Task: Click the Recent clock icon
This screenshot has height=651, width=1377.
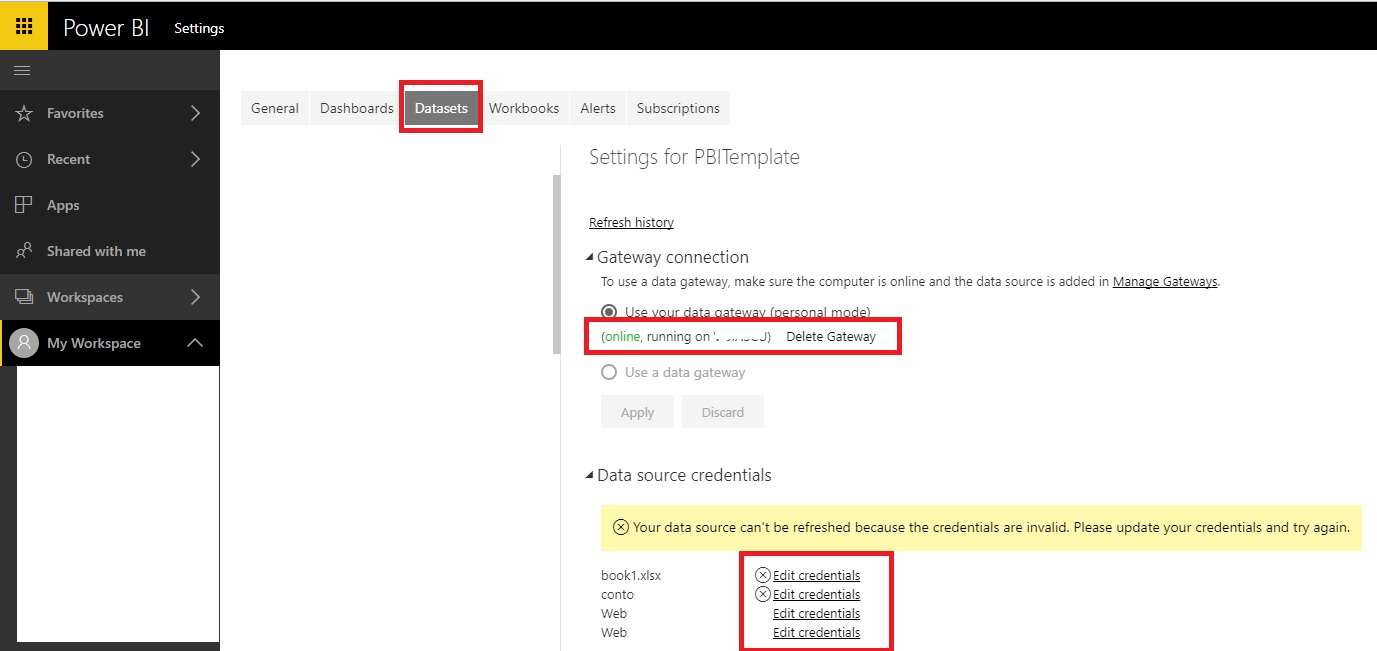Action: [25, 160]
